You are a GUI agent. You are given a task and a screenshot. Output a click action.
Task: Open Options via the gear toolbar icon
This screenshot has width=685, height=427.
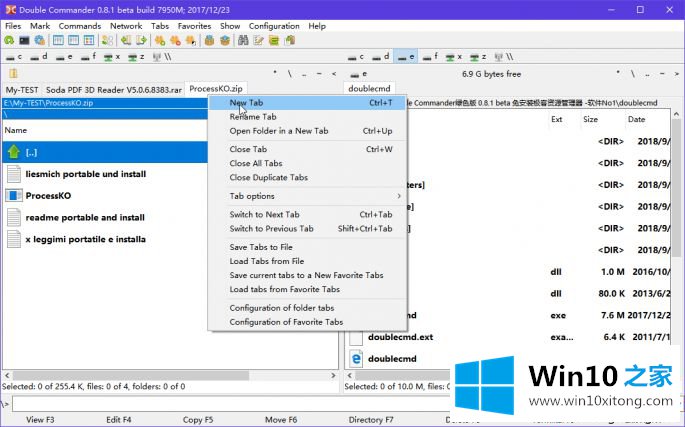[40, 41]
